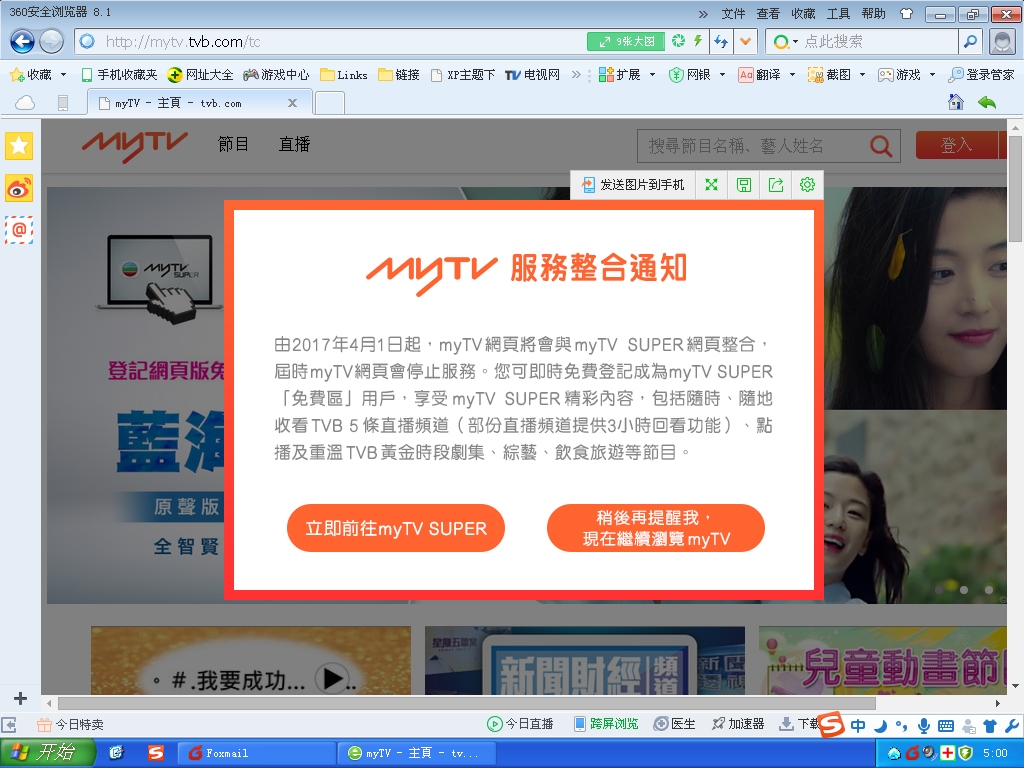Click 稍後再提醒我 continue browsing button

point(656,528)
